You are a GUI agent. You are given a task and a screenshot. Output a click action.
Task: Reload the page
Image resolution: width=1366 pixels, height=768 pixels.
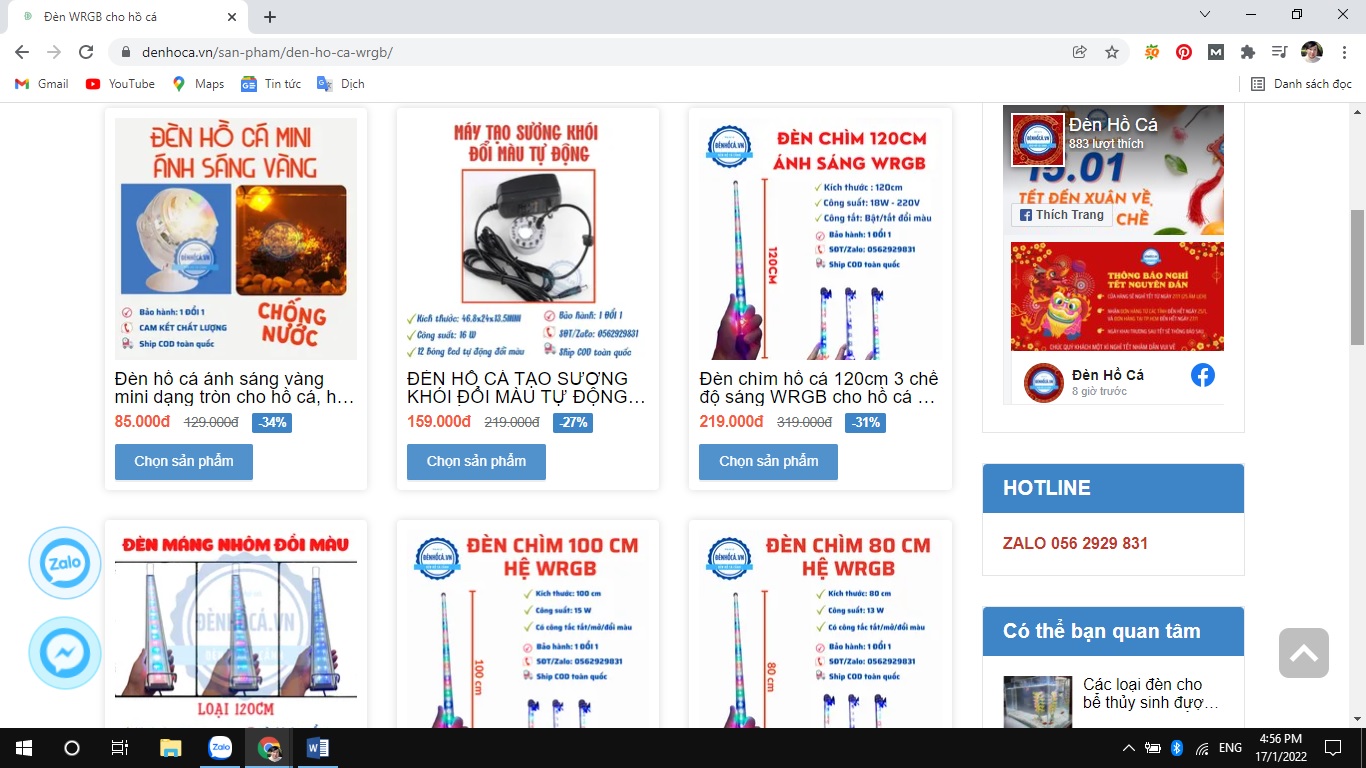(86, 52)
